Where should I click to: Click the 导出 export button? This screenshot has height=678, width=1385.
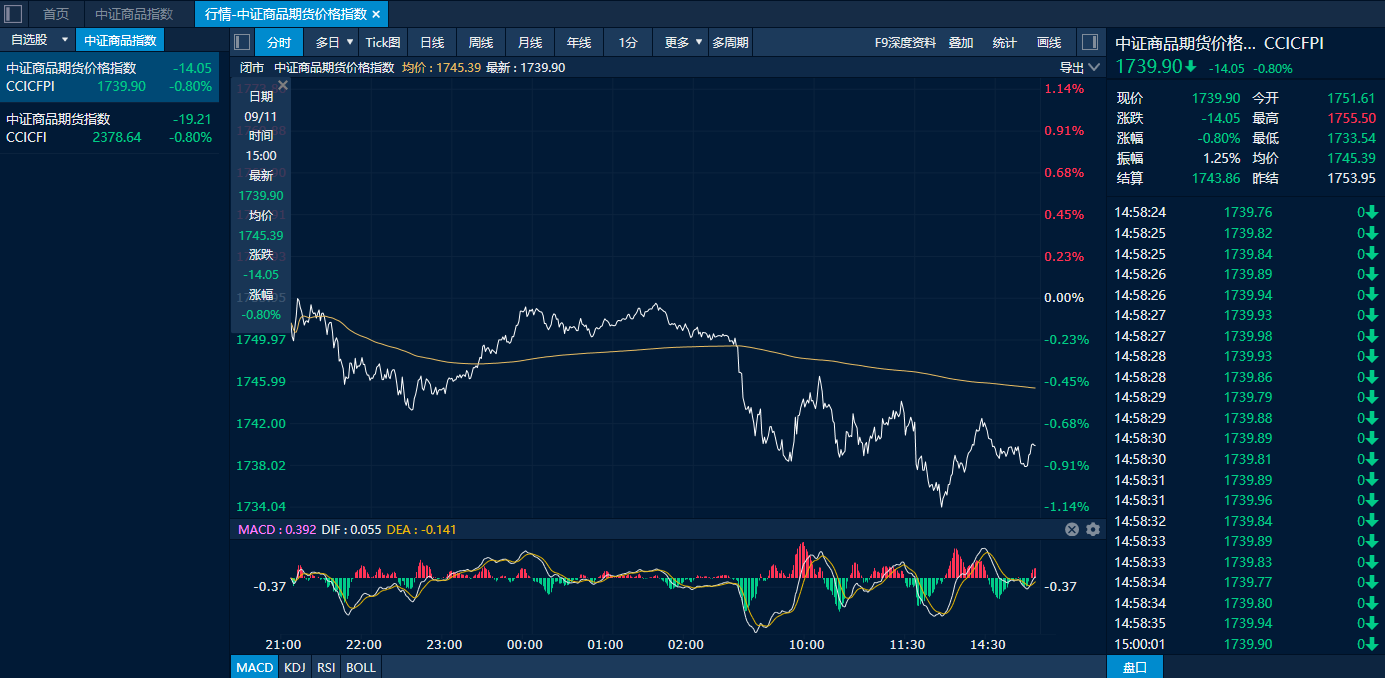(x=1071, y=68)
